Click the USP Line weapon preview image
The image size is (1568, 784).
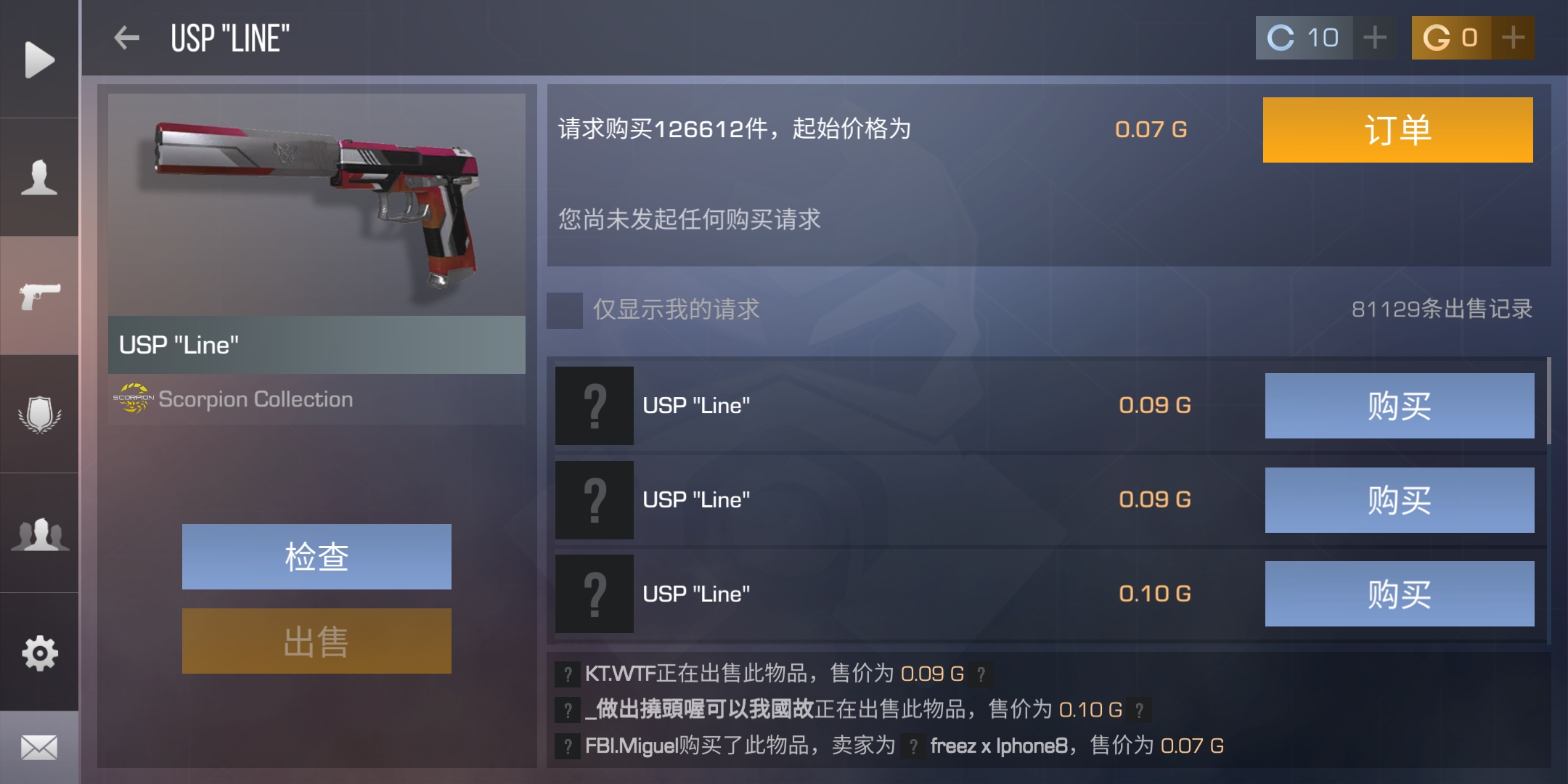point(317,205)
